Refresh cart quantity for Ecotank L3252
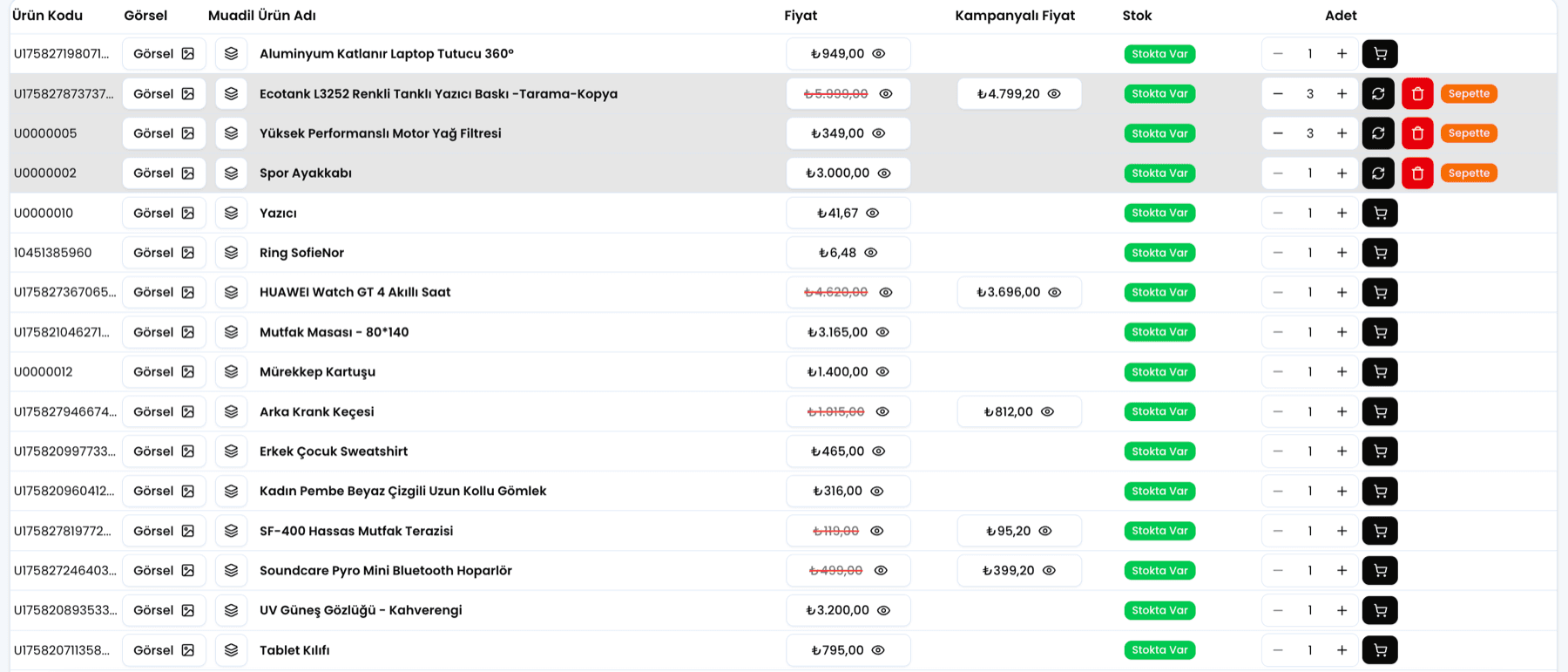The width and height of the screenshot is (1568, 672). point(1378,94)
